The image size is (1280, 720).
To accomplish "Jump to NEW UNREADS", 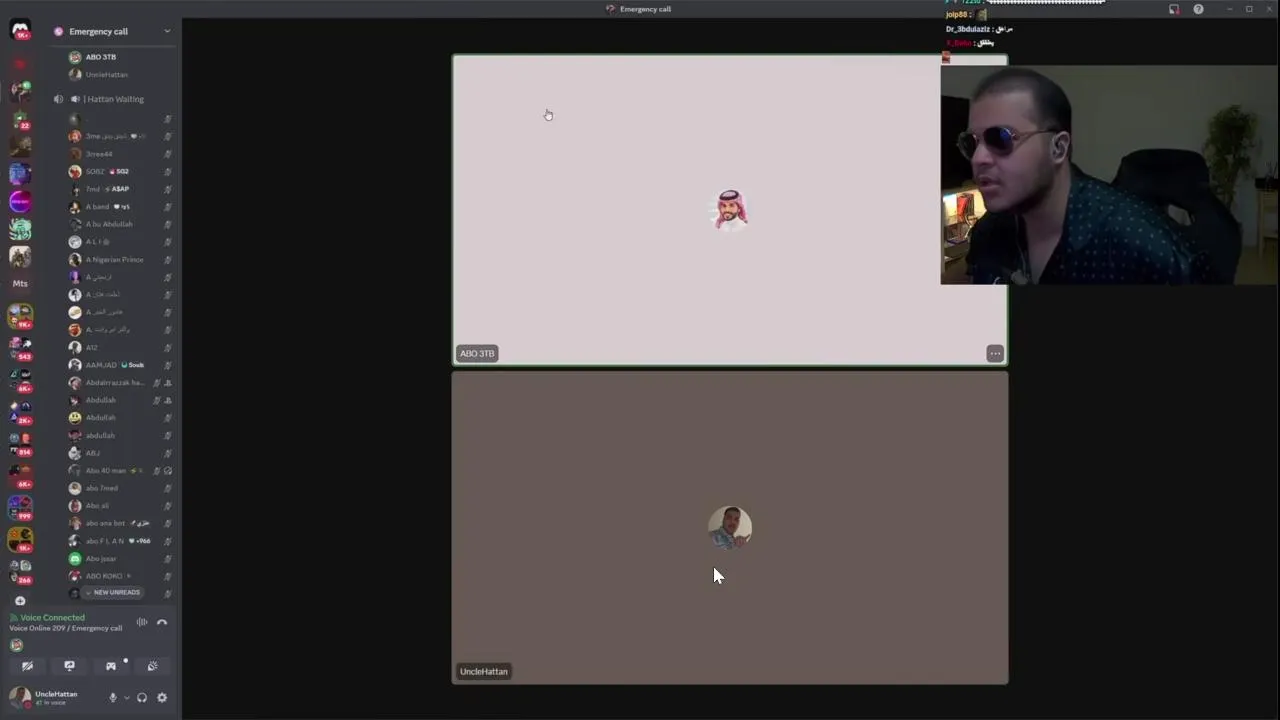I will coord(112,593).
